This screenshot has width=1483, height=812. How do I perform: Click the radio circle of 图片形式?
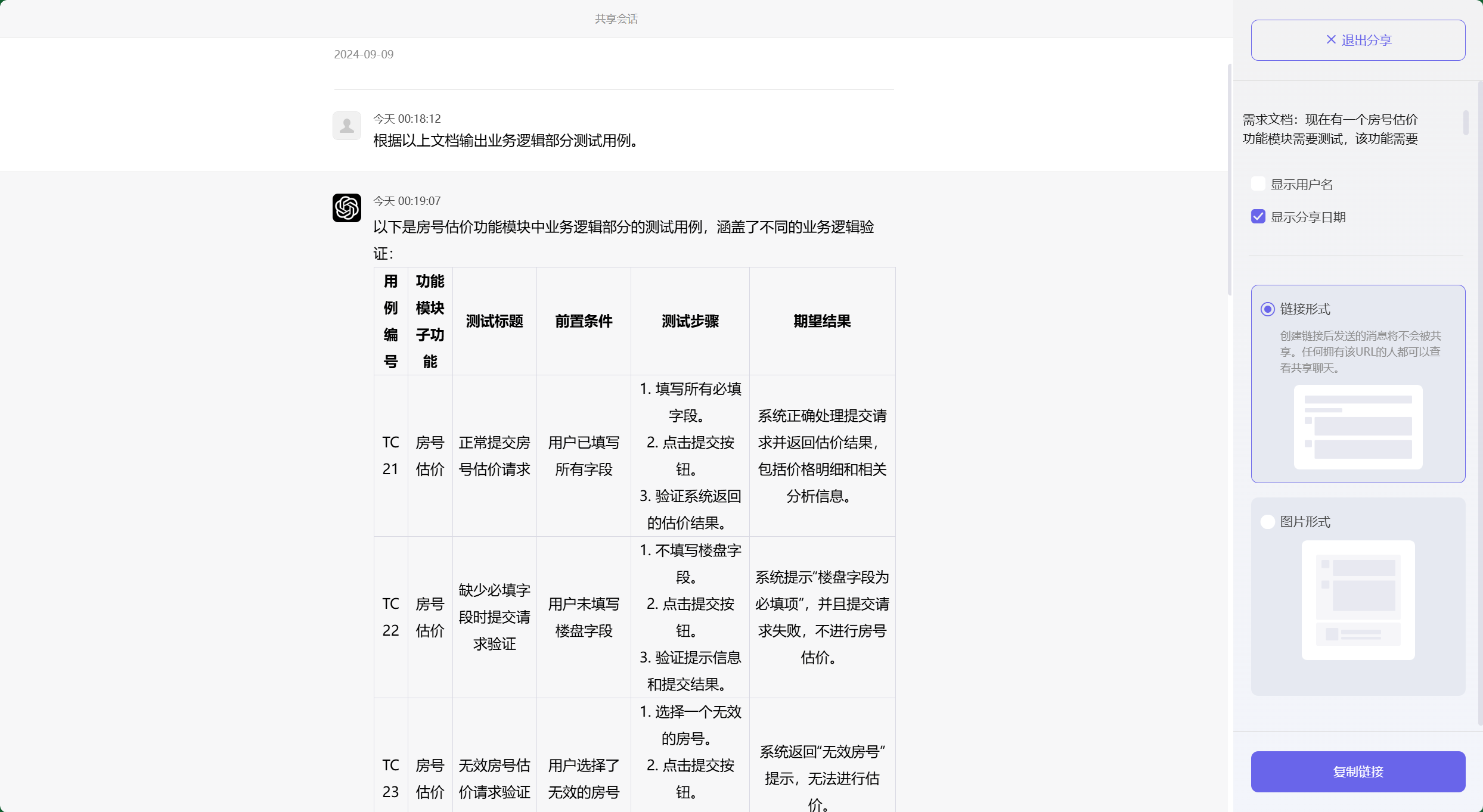[1268, 521]
